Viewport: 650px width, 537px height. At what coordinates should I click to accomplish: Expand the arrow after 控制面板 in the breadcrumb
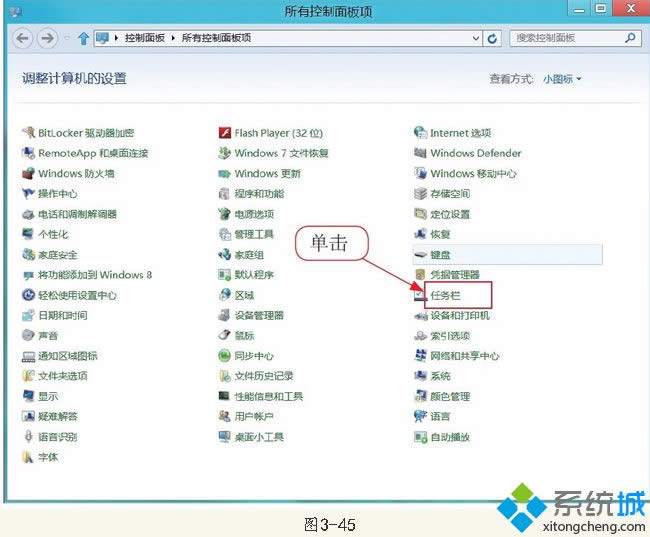point(173,39)
